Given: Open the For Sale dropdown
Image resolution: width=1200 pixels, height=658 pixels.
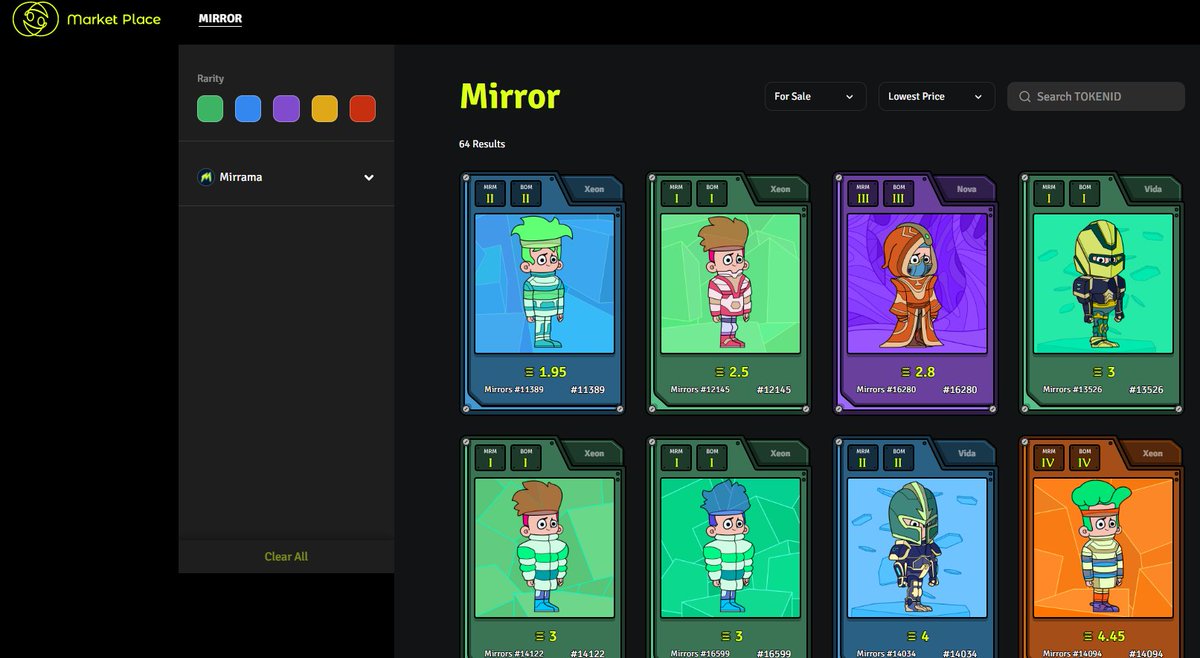Looking at the screenshot, I should 815,96.
